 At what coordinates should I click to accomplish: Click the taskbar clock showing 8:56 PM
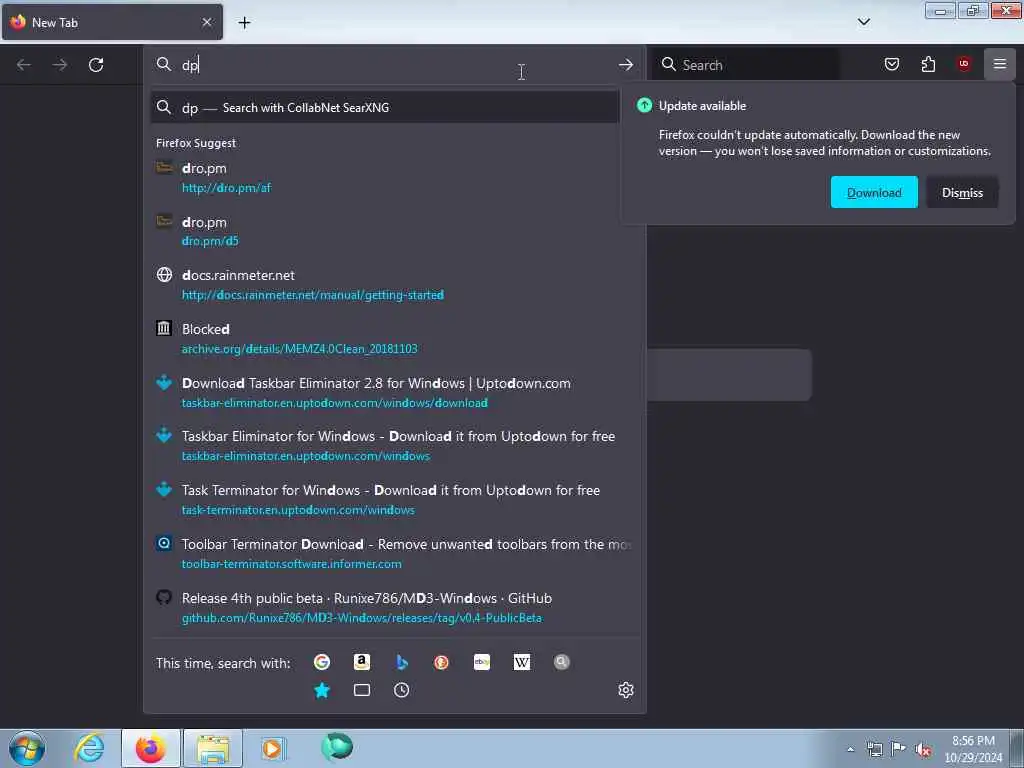pyautogui.click(x=973, y=749)
